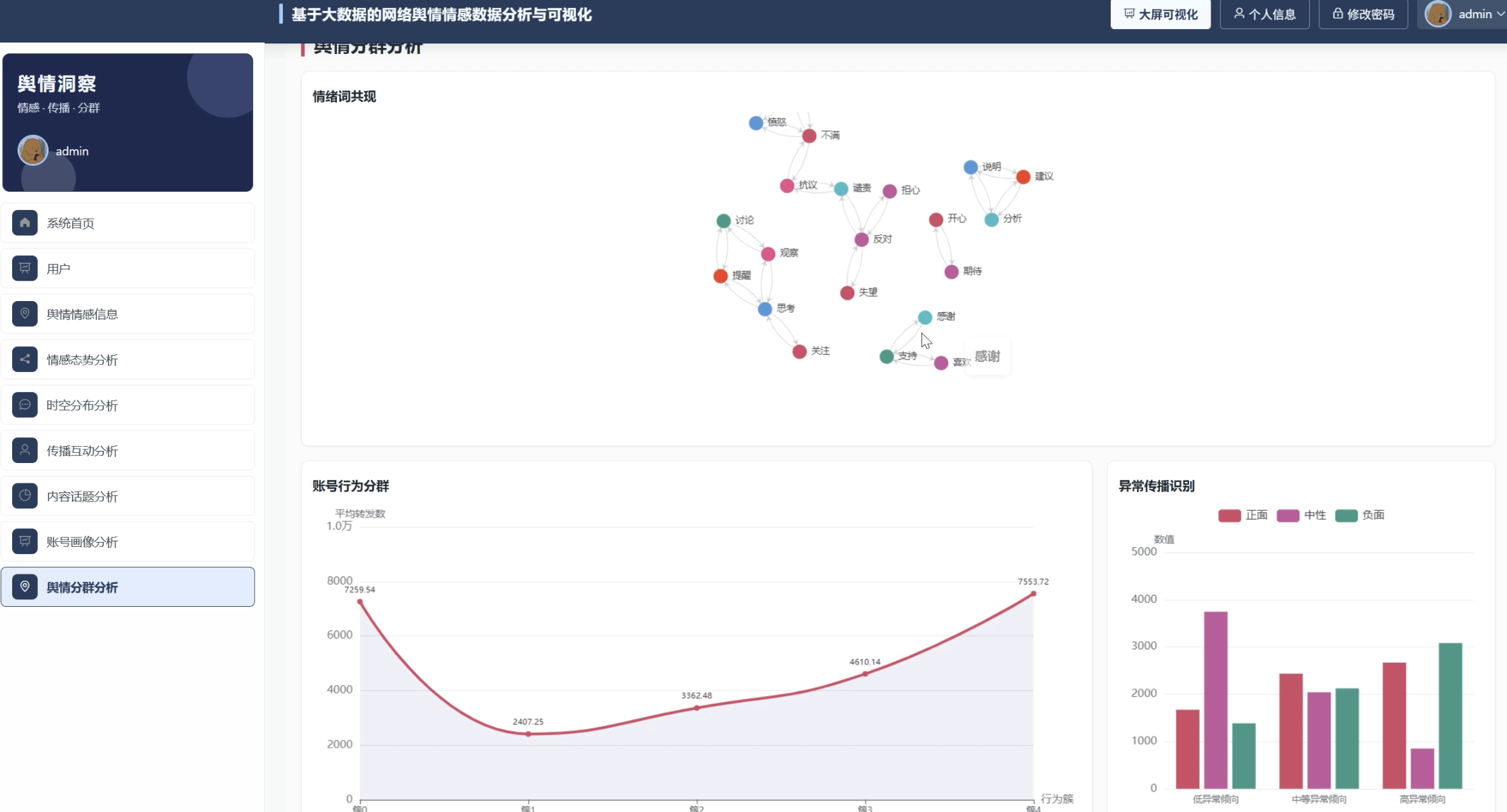Screen dimensions: 1507x812
Task: Select the teal 感谢 node circle
Action: click(x=925, y=317)
